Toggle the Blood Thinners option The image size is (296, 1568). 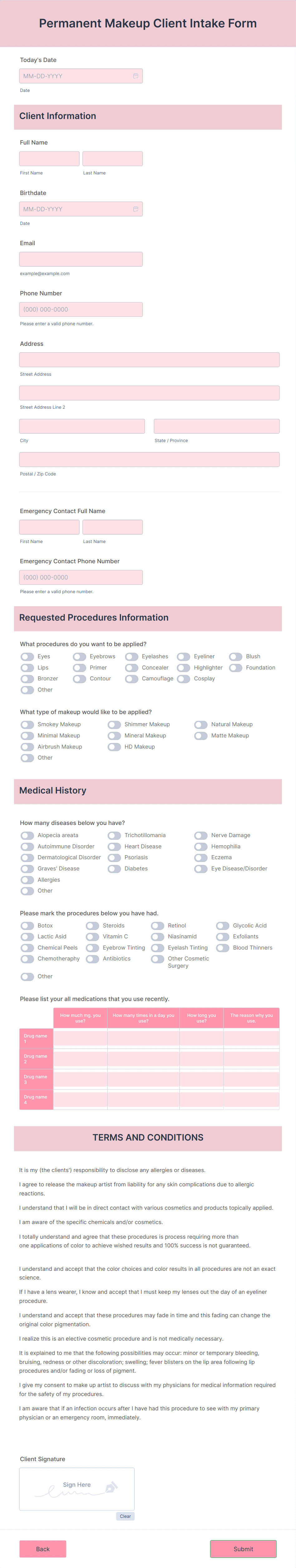(223, 947)
